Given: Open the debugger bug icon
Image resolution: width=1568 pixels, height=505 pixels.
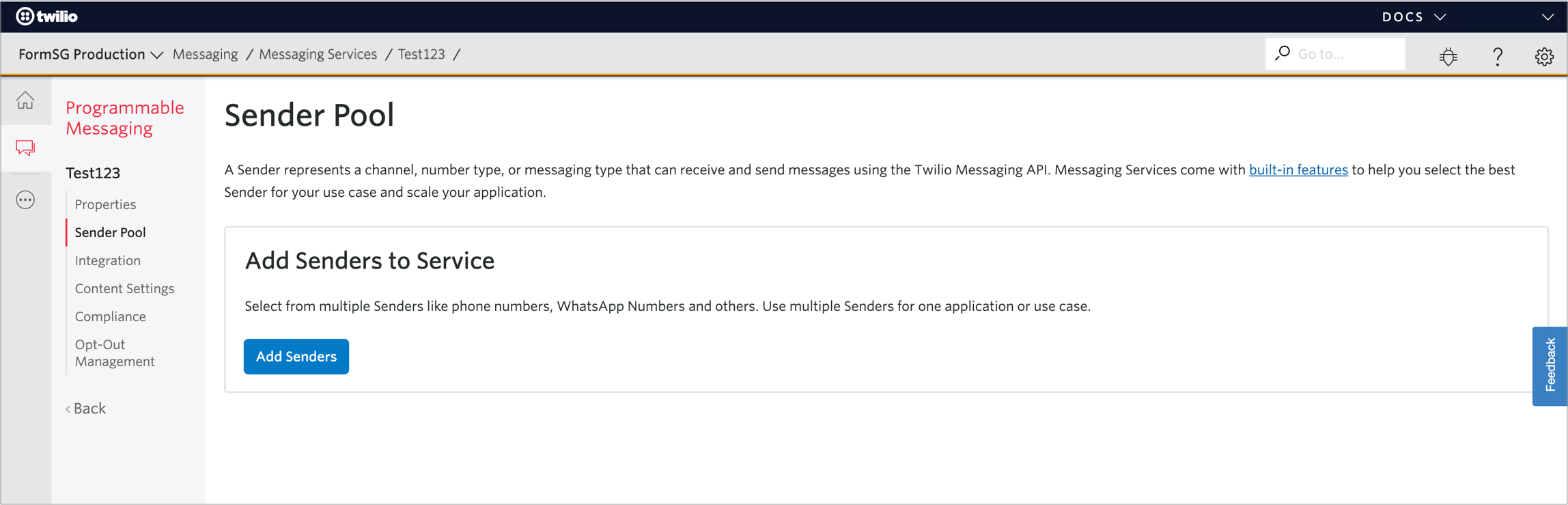Looking at the screenshot, I should [1448, 56].
